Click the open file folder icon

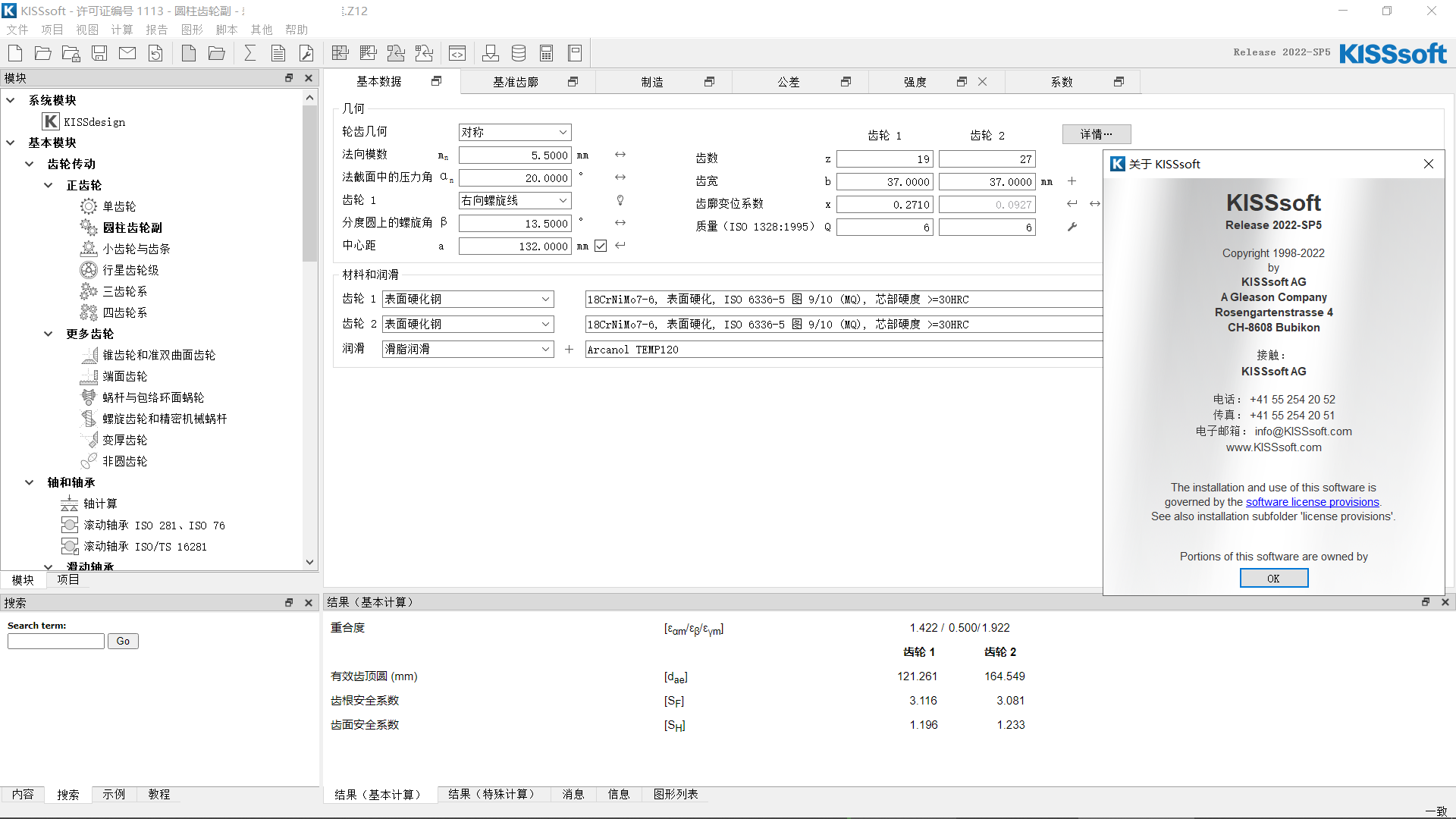pyautogui.click(x=43, y=53)
